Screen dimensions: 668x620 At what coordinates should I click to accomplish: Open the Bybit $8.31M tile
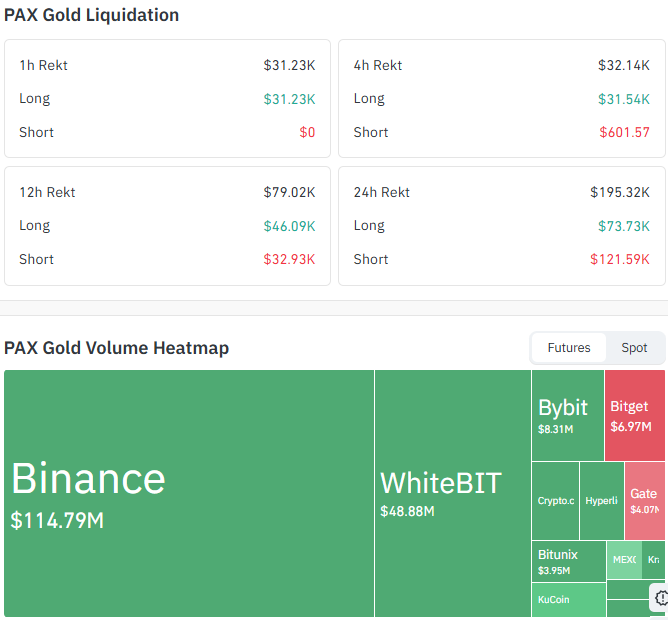click(568, 415)
